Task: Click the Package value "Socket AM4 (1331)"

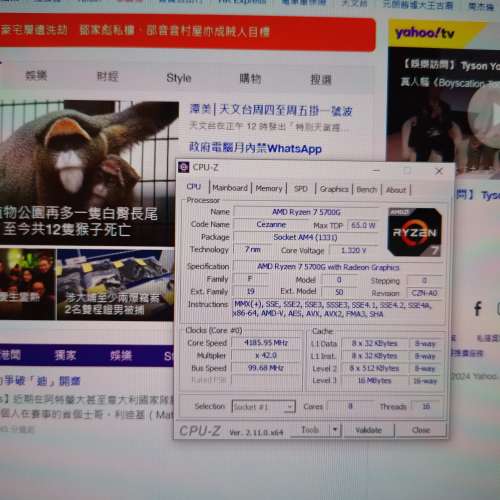Action: pos(305,237)
